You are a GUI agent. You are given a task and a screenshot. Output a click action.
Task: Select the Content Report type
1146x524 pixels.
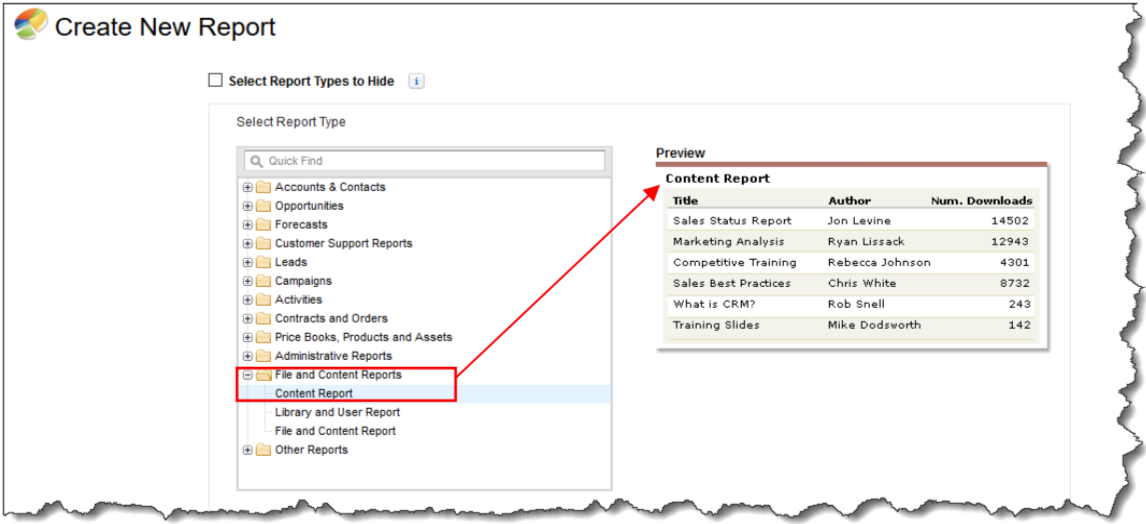[x=314, y=394]
